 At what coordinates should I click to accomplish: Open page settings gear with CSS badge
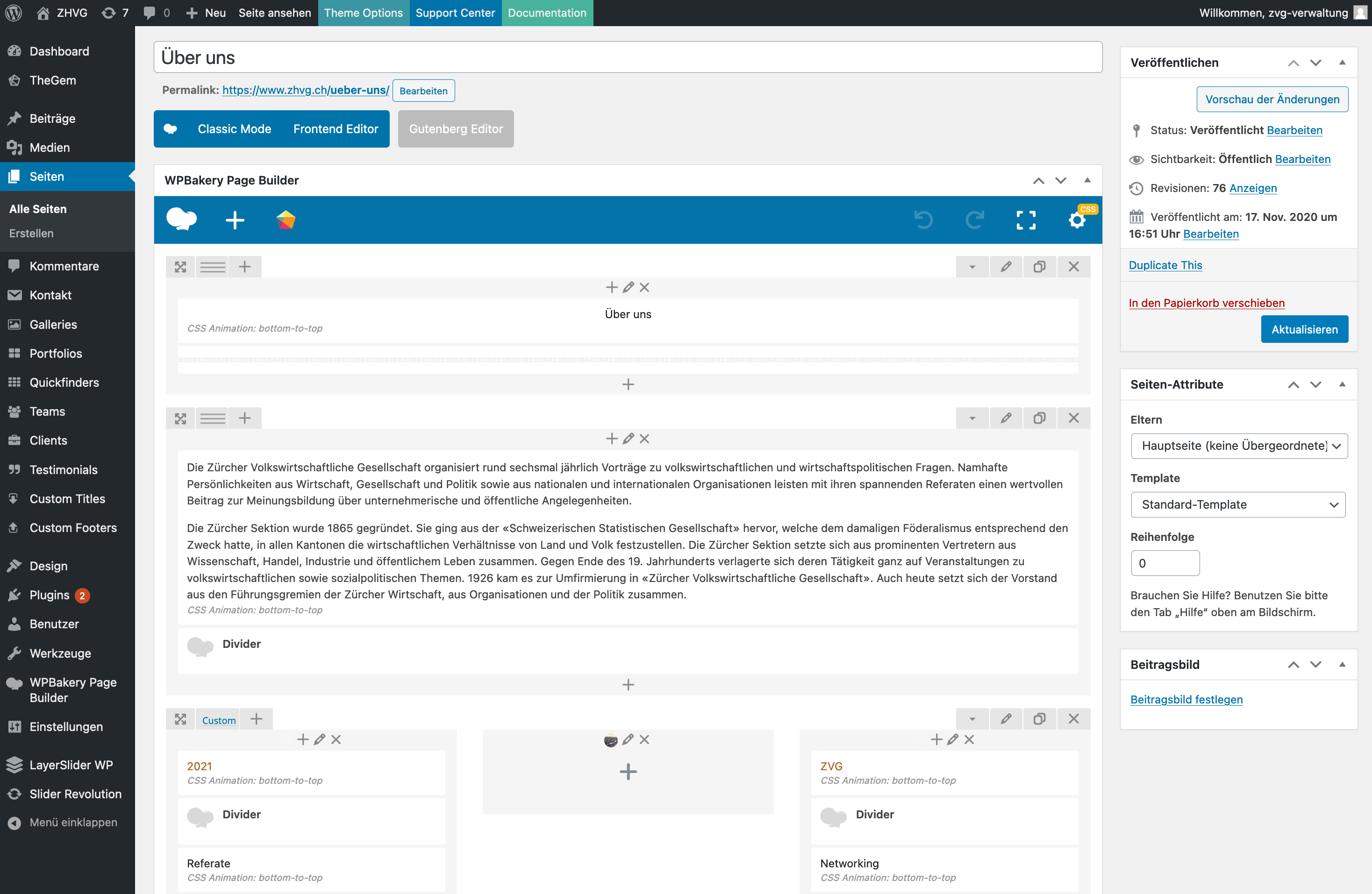[1077, 220]
